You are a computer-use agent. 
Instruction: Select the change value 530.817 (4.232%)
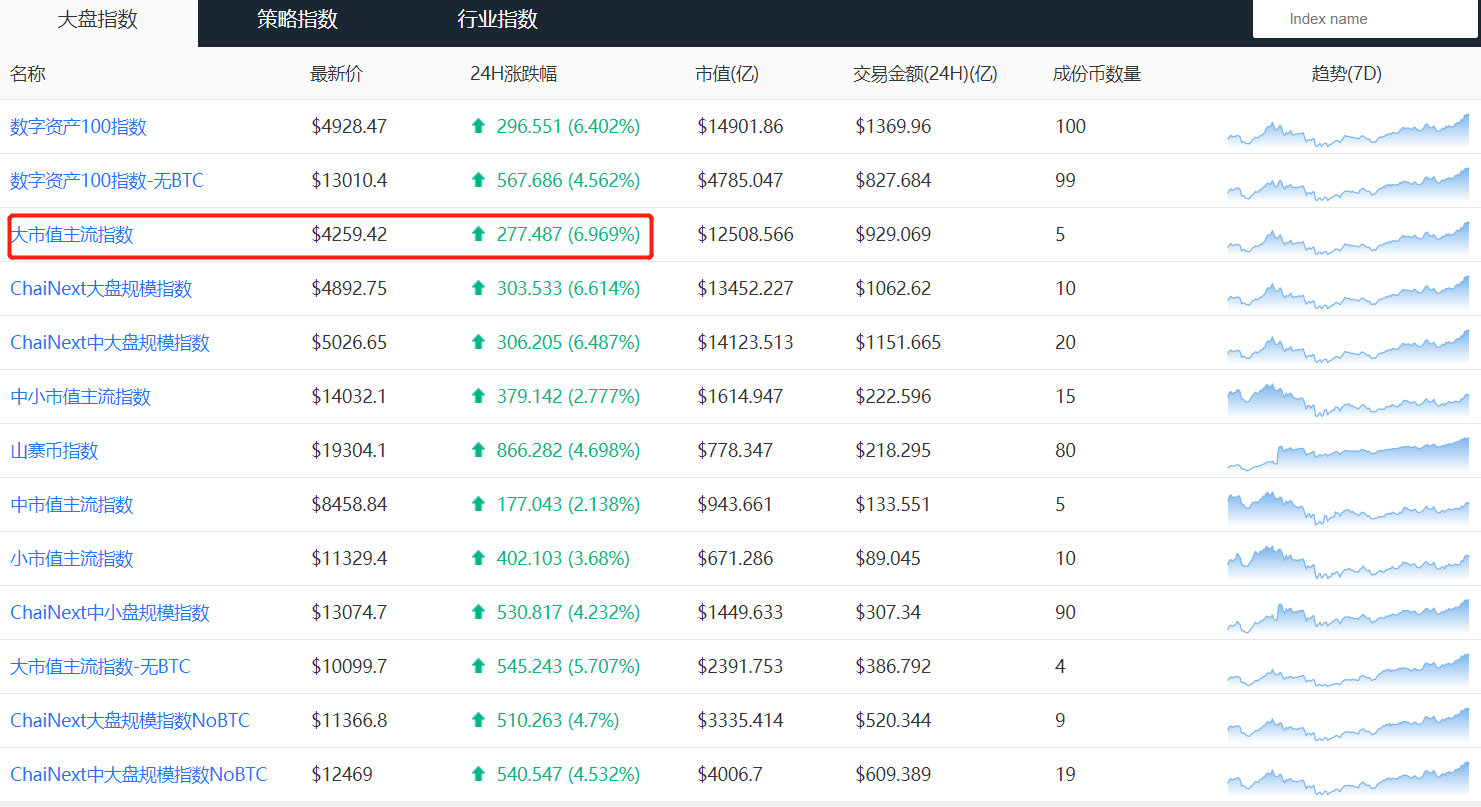[x=569, y=613]
